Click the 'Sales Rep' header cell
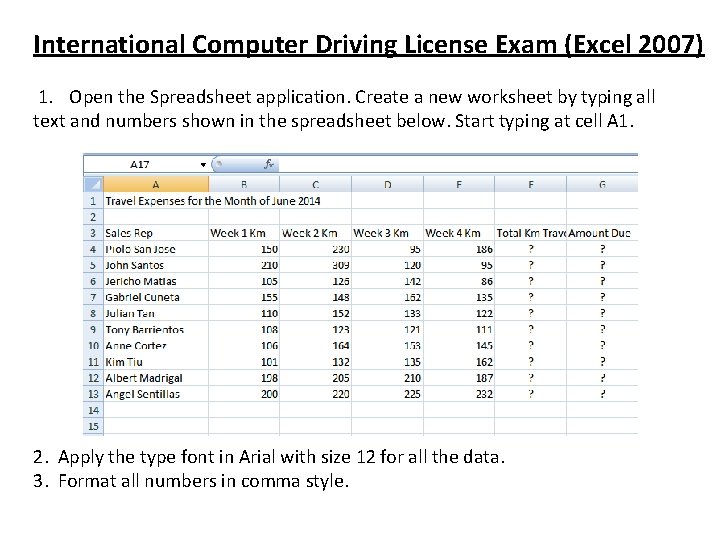The height and width of the screenshot is (540, 720). (x=156, y=233)
